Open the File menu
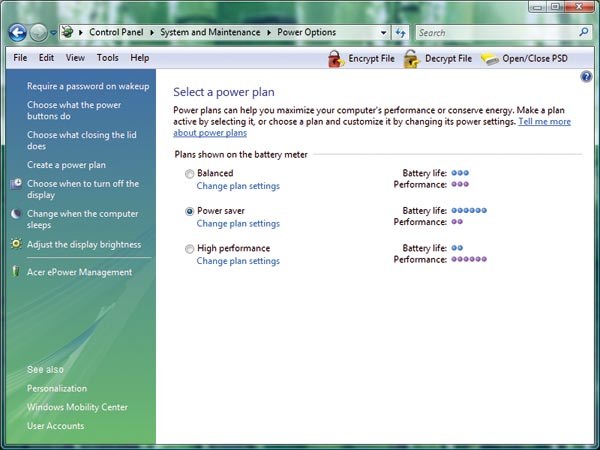Image resolution: width=600 pixels, height=450 pixels. pyautogui.click(x=20, y=58)
